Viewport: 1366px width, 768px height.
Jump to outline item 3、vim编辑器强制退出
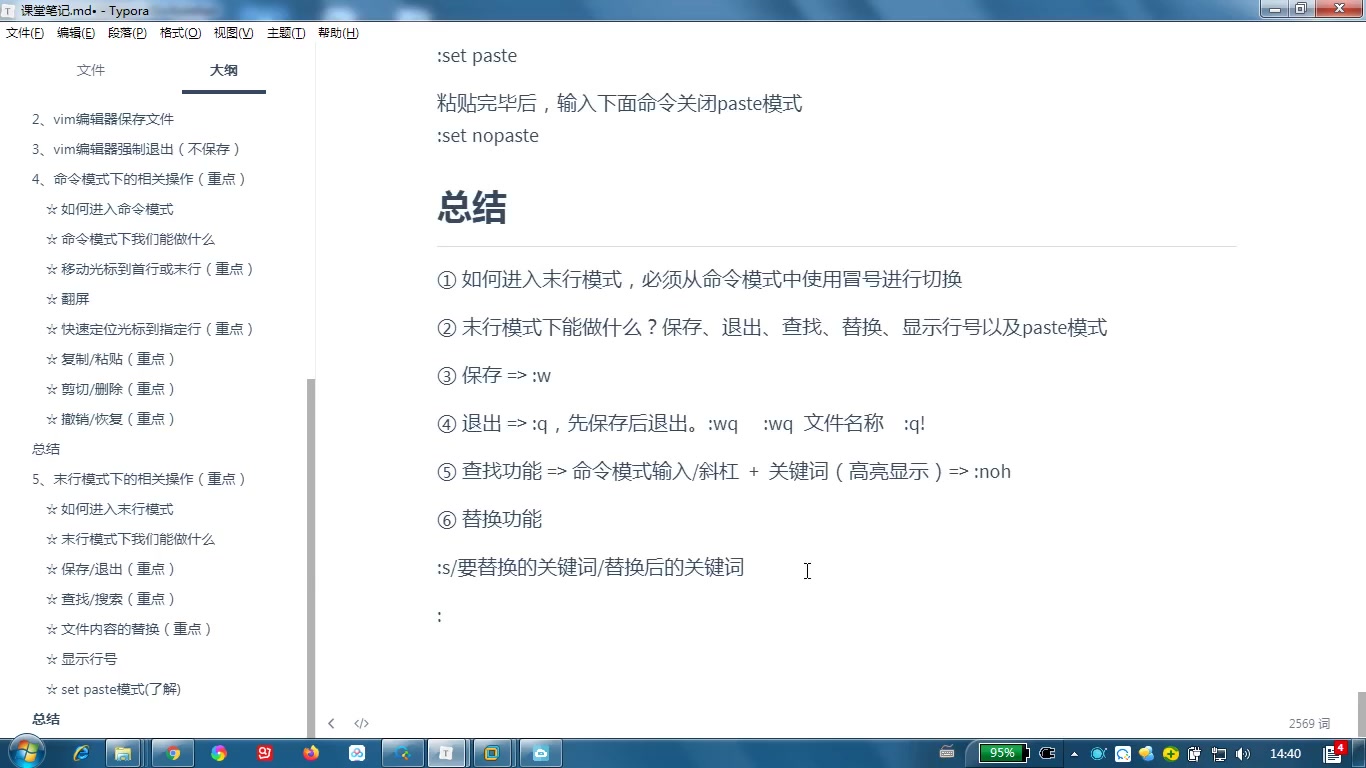pos(137,149)
